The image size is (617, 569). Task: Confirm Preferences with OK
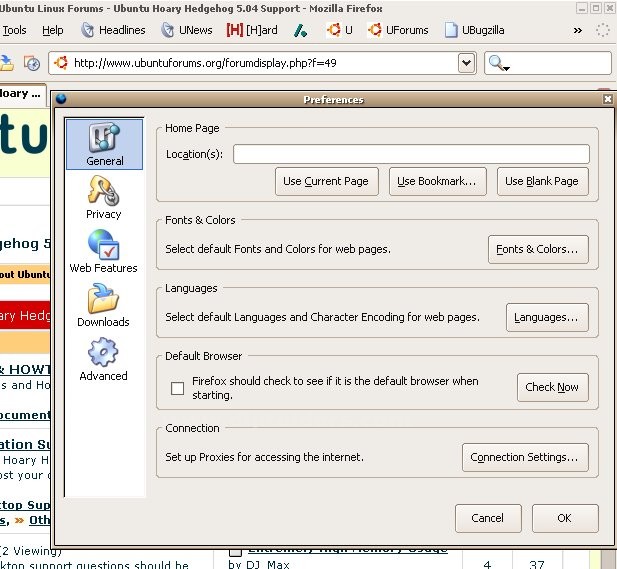coord(565,518)
